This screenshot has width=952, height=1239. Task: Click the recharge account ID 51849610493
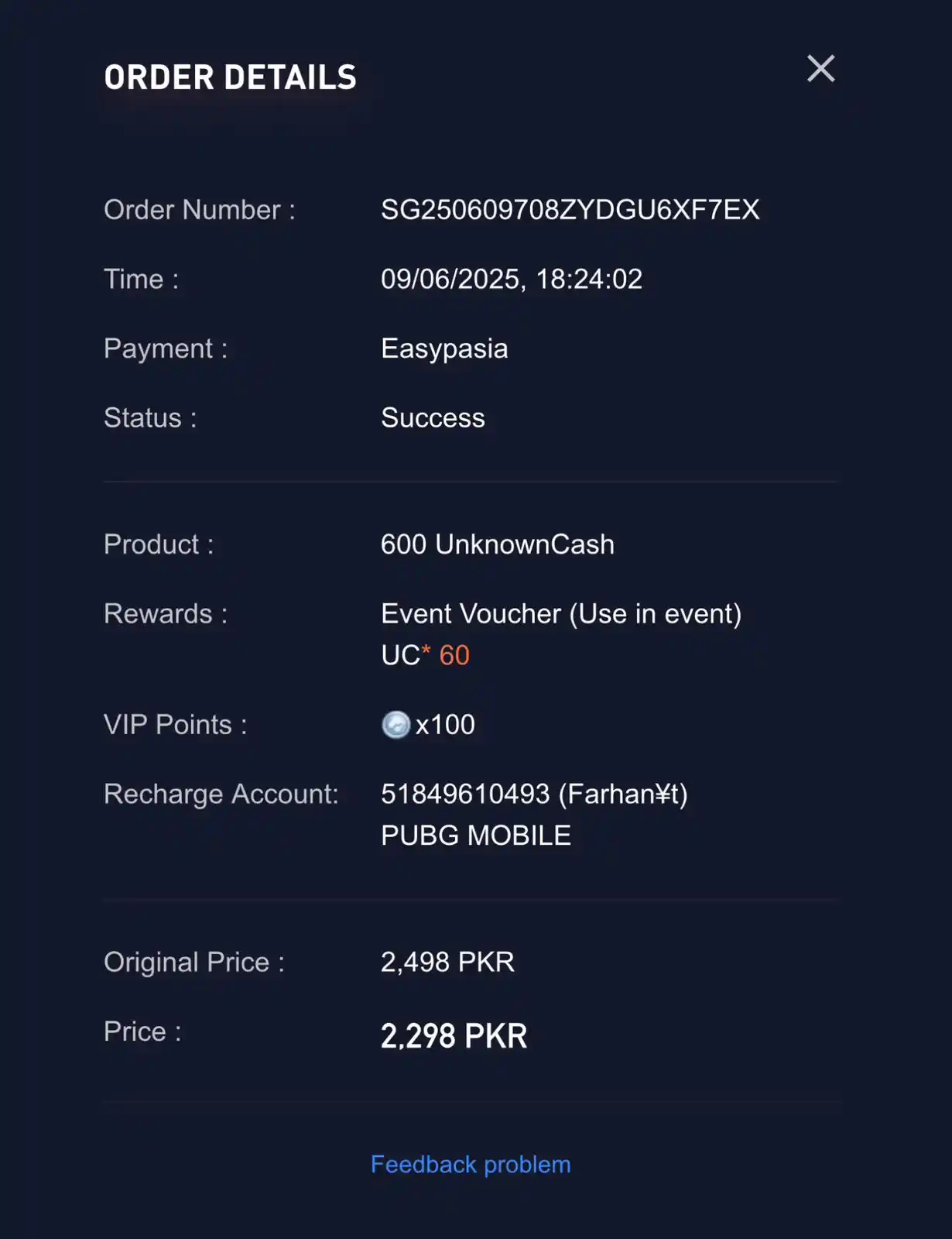465,795
